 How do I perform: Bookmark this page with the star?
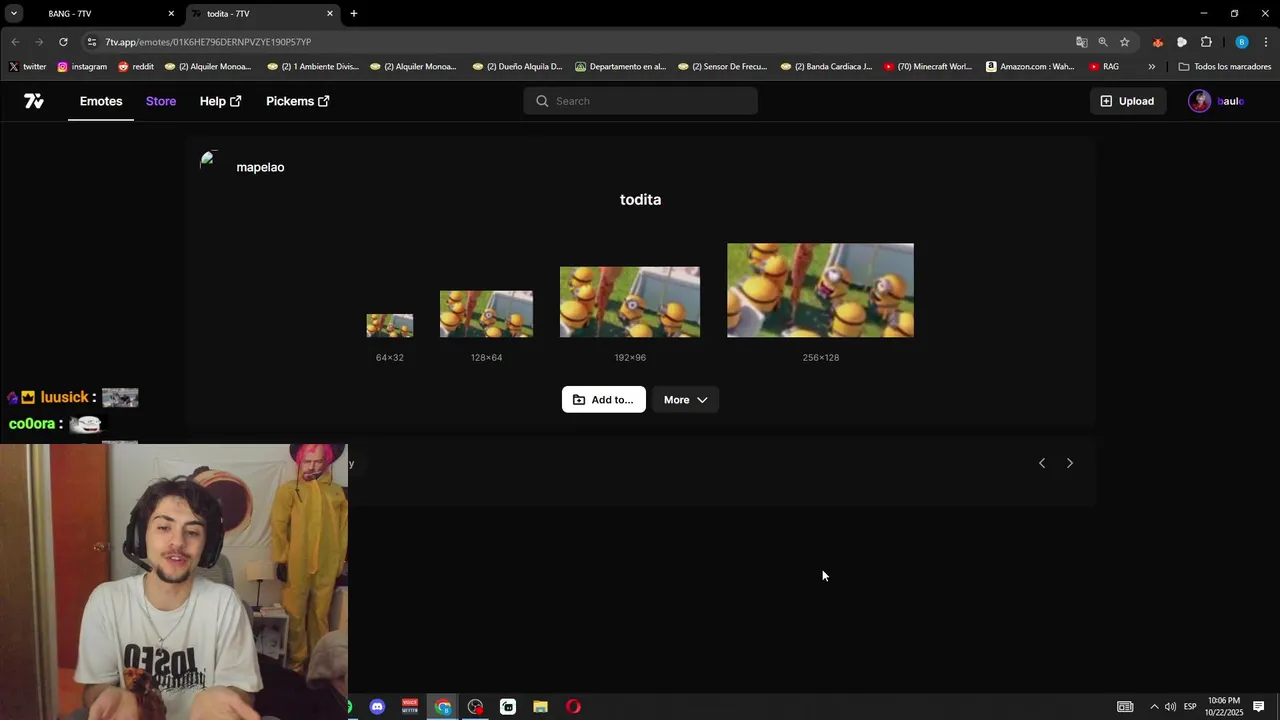point(1125,42)
